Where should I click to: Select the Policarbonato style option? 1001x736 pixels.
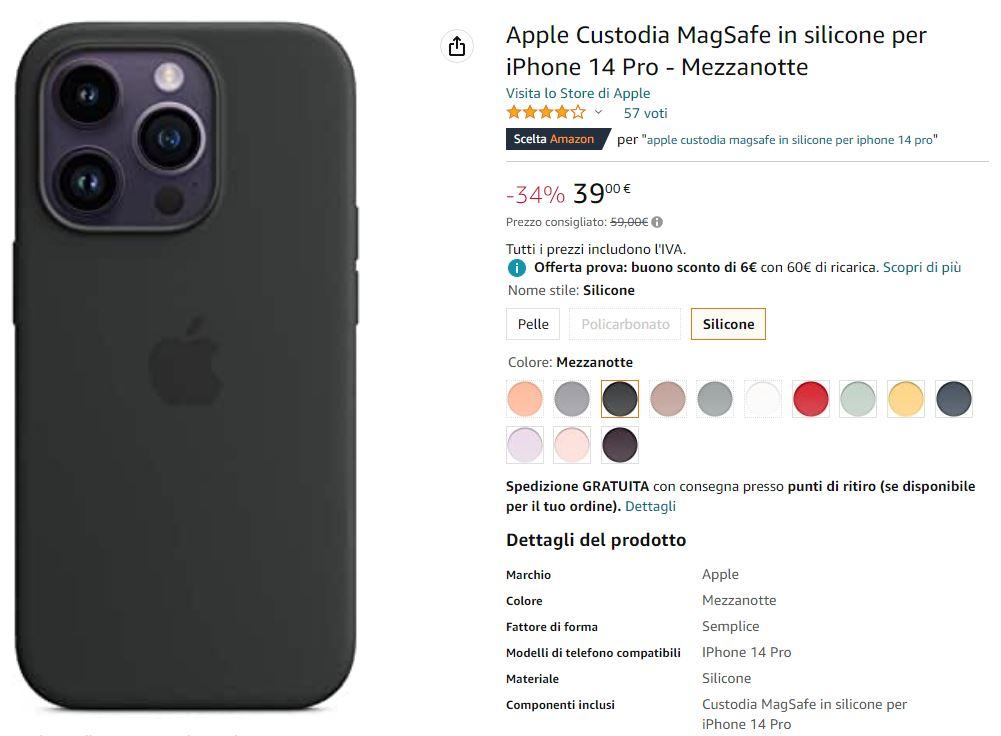click(625, 324)
